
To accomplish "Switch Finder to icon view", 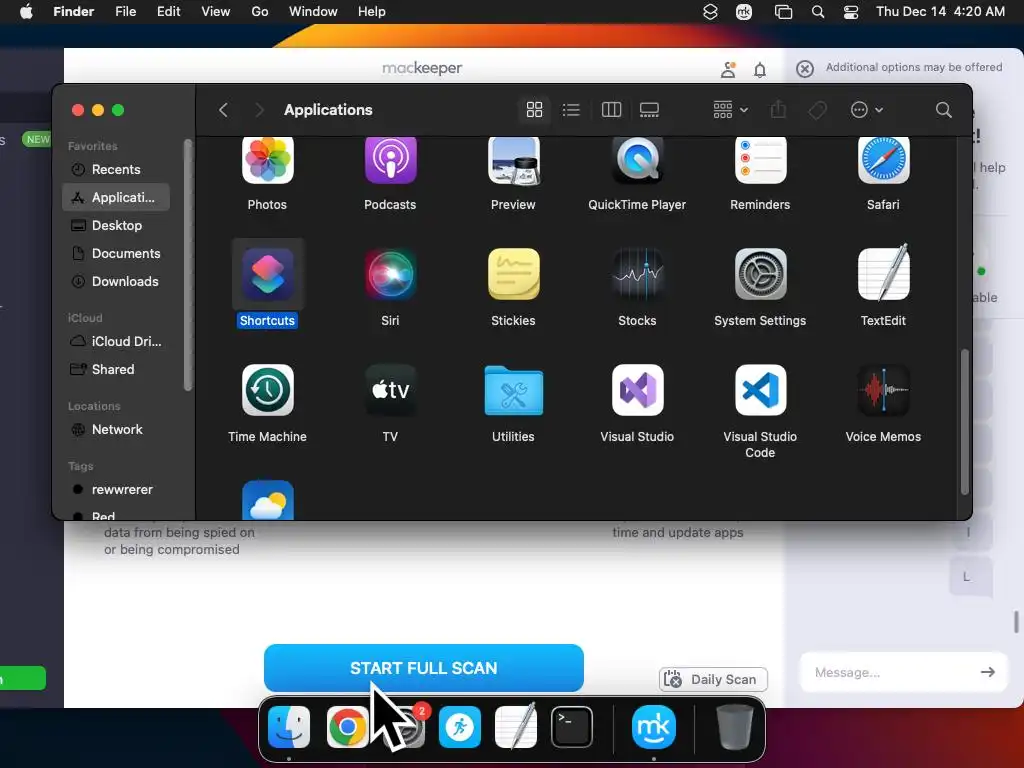I will [534, 110].
